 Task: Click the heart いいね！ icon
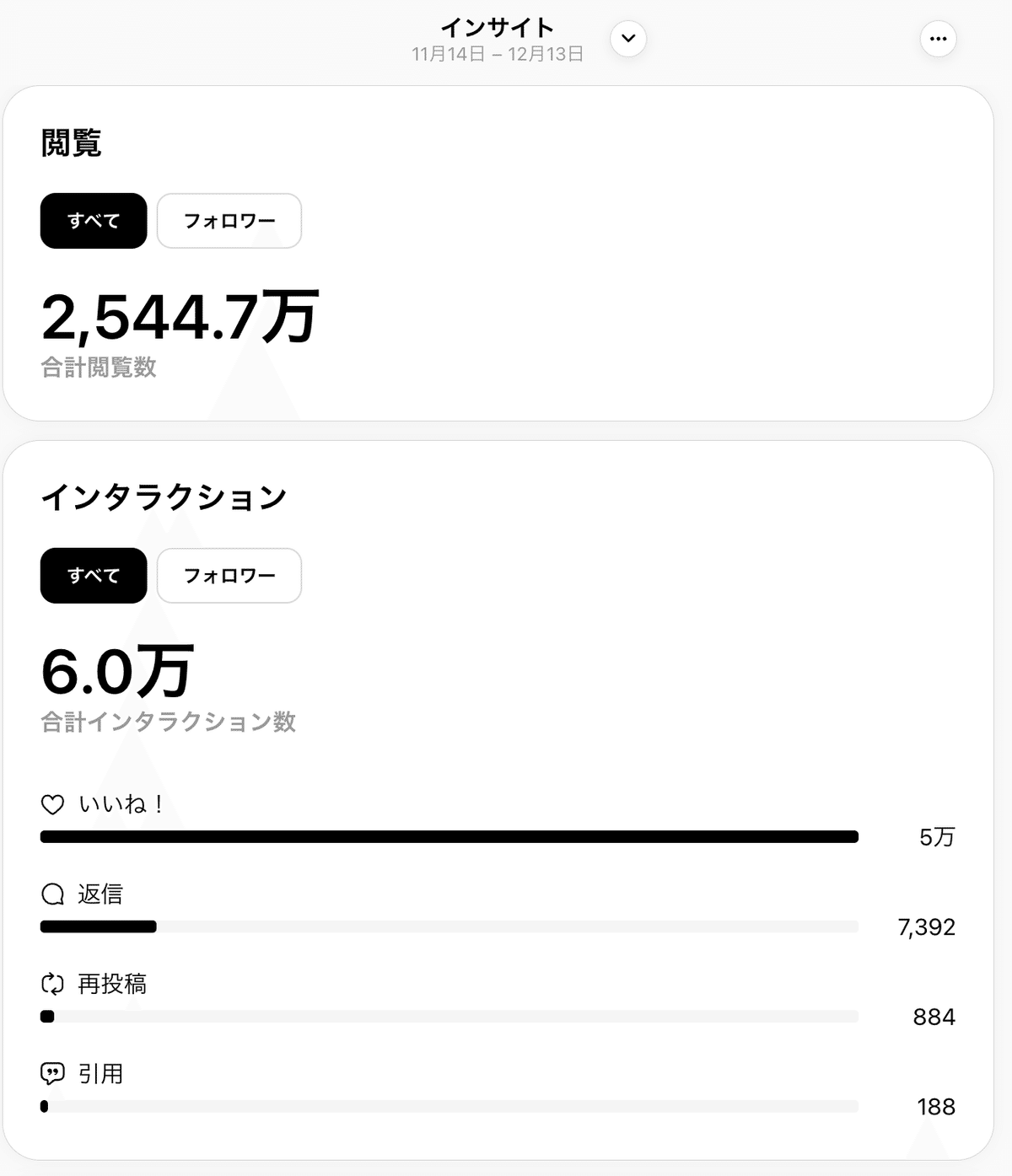[52, 805]
